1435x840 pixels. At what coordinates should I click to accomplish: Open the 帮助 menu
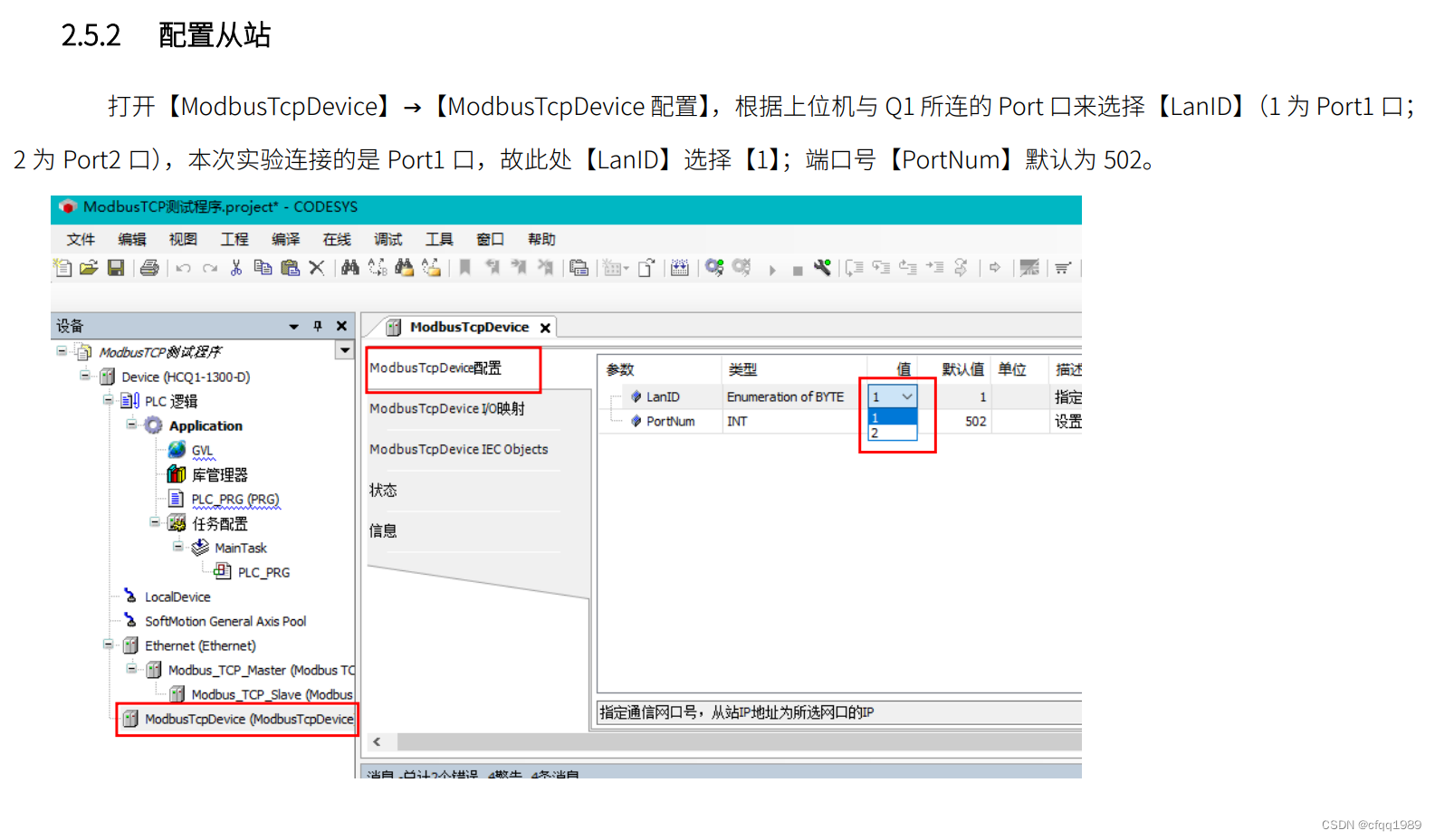click(x=541, y=239)
